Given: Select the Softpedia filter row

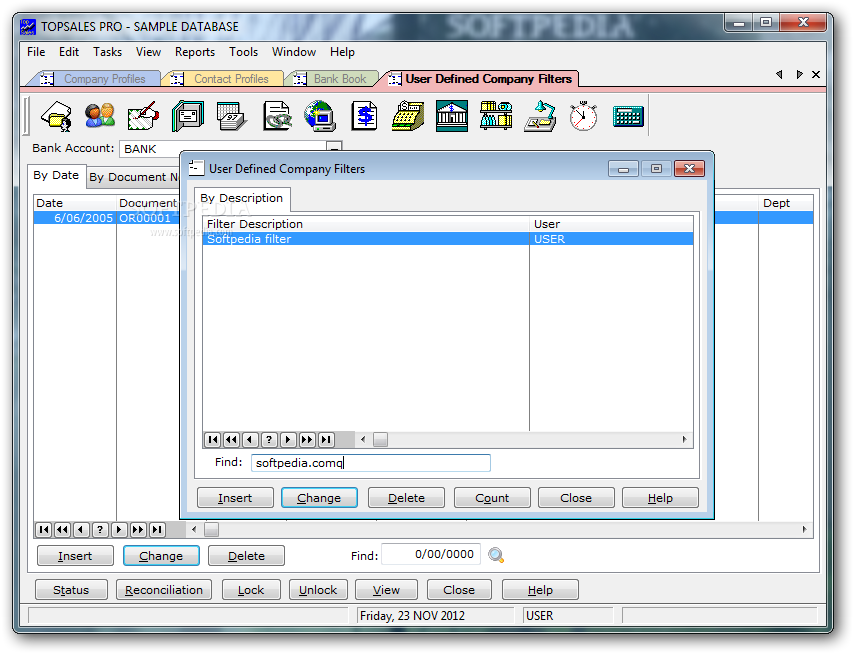Looking at the screenshot, I should [448, 239].
